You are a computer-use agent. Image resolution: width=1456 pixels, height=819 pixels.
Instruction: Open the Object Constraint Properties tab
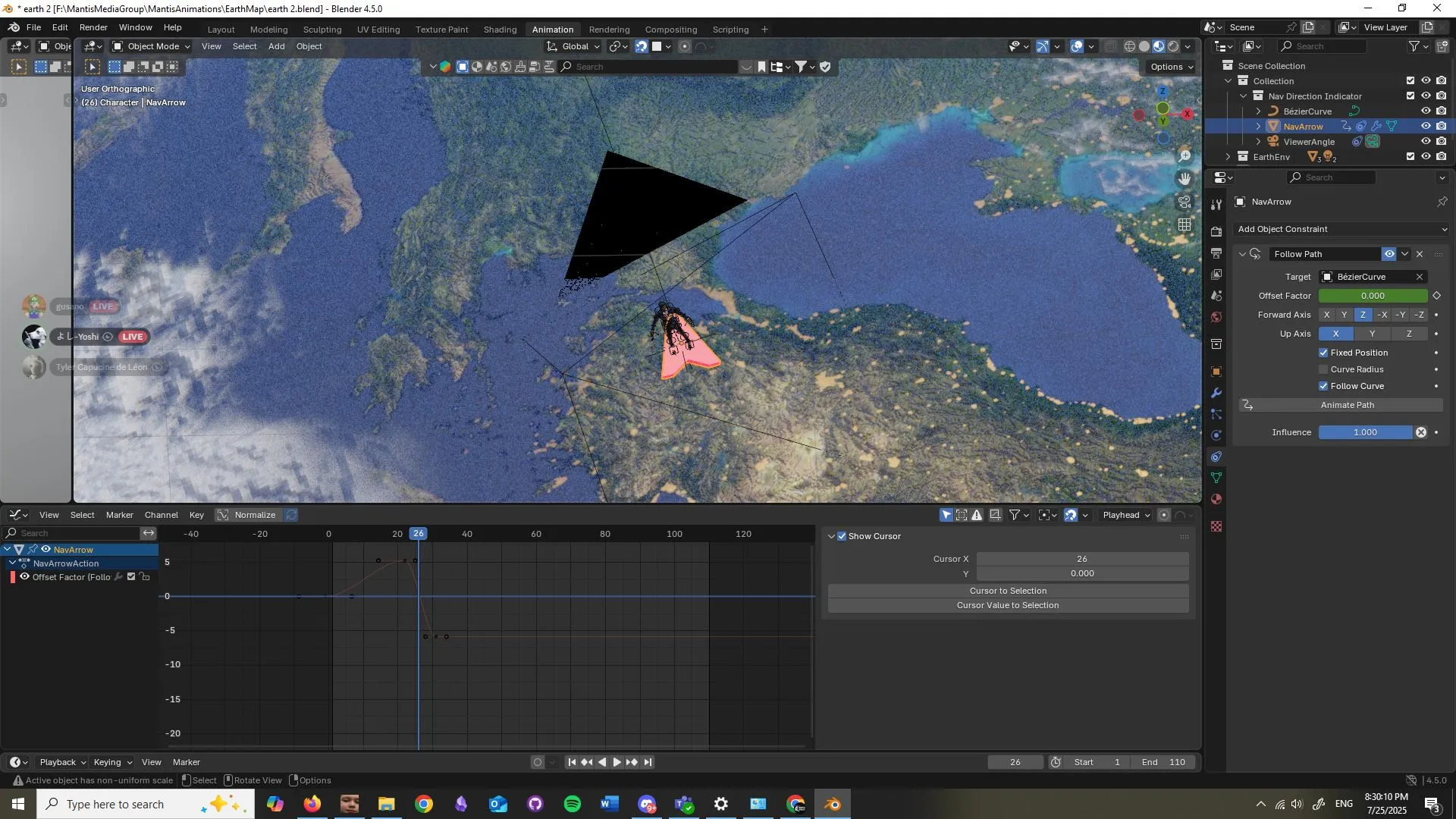(1216, 457)
